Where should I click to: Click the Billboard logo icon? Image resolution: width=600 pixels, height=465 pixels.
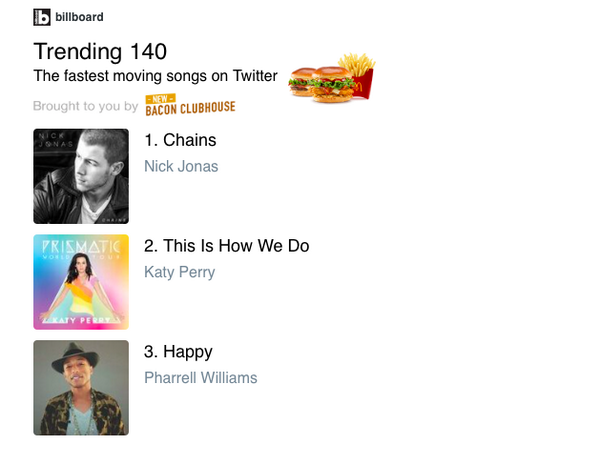click(42, 17)
